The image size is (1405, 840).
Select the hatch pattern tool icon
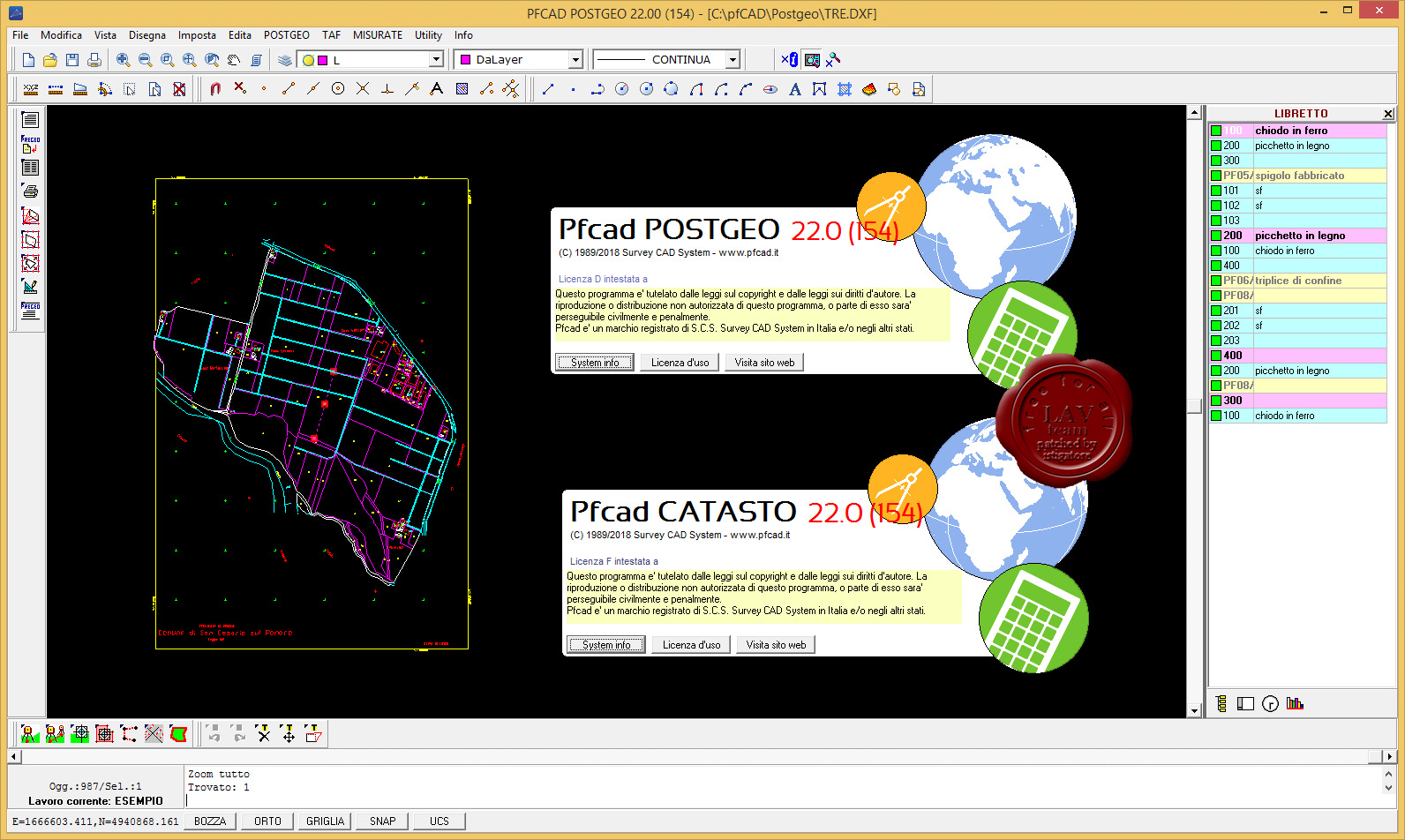(x=462, y=89)
